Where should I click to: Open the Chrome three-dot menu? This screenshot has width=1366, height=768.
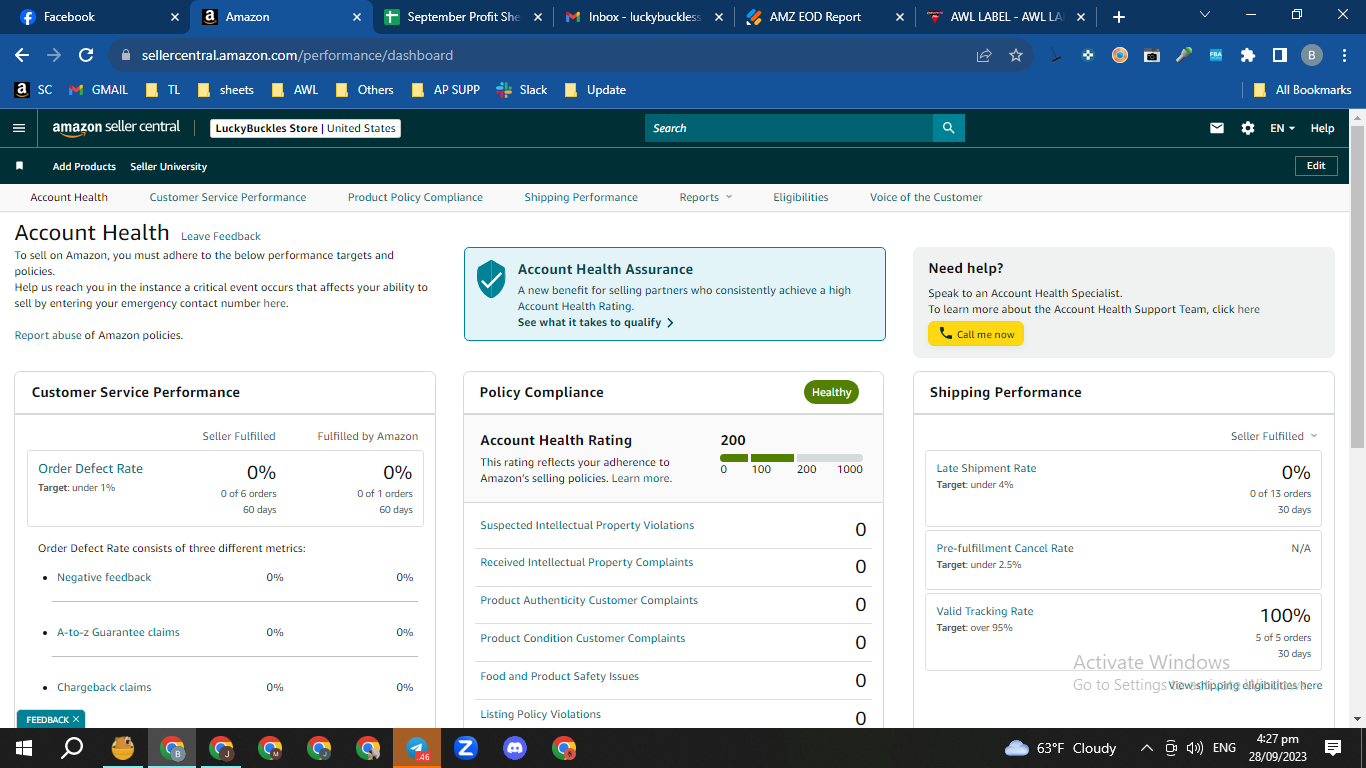1343,55
